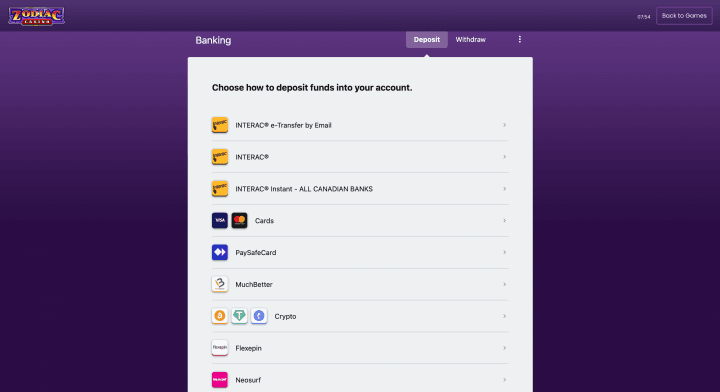Choose the Flexepin label
720x392 pixels.
[248, 348]
